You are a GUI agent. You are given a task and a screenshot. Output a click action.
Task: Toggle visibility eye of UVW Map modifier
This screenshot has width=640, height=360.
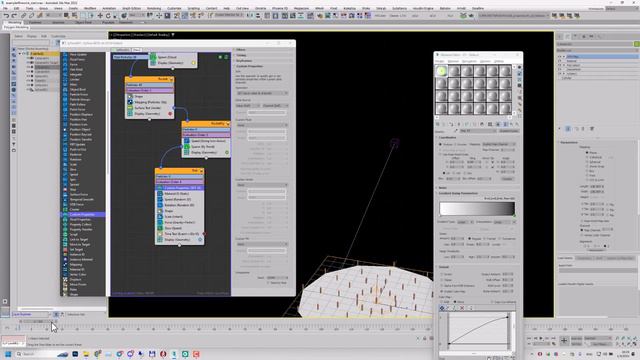click(x=560, y=57)
